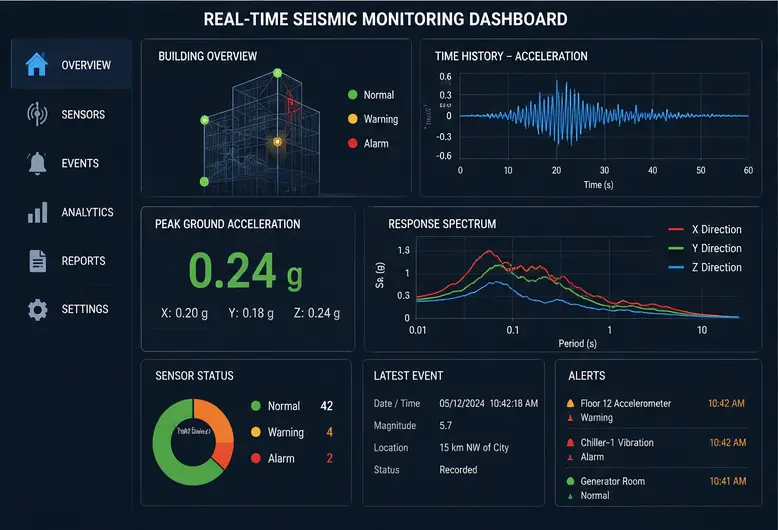This screenshot has width=778, height=530.
Task: Click the Floor 12 Accelerometer warning bell icon
Action: click(x=571, y=403)
